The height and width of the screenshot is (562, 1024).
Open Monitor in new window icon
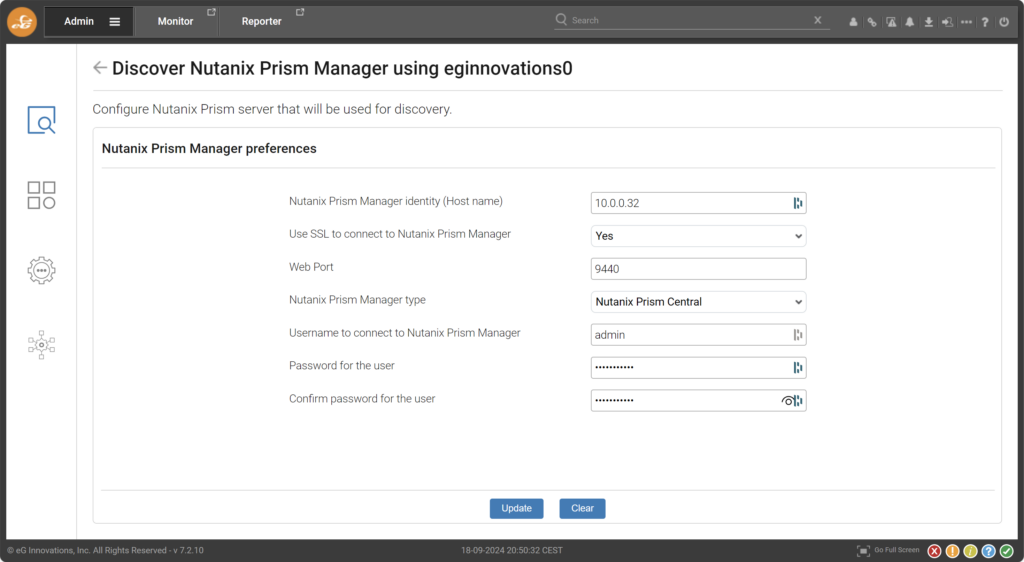click(x=211, y=12)
